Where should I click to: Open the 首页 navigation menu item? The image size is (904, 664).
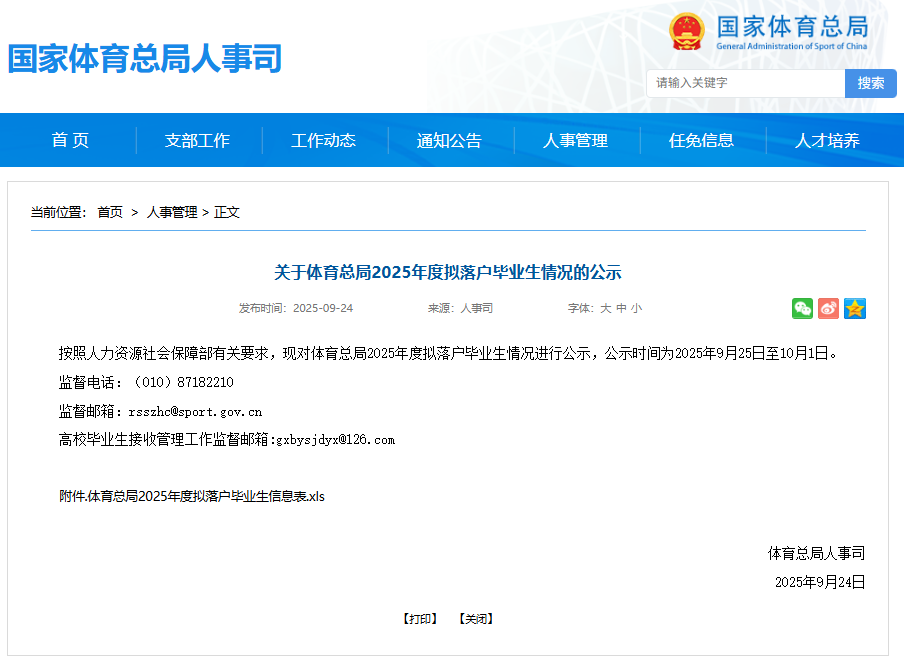click(x=71, y=141)
